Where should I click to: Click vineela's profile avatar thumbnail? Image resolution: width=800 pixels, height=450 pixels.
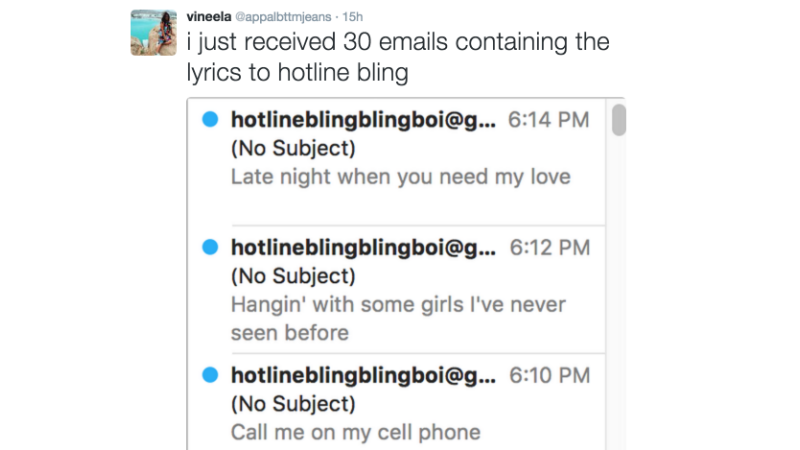point(154,33)
